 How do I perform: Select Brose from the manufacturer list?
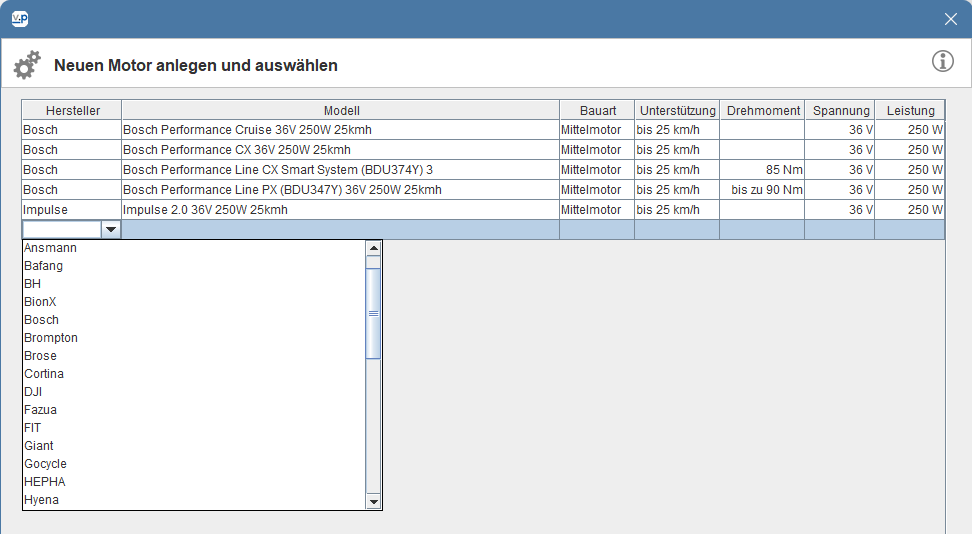[194, 355]
